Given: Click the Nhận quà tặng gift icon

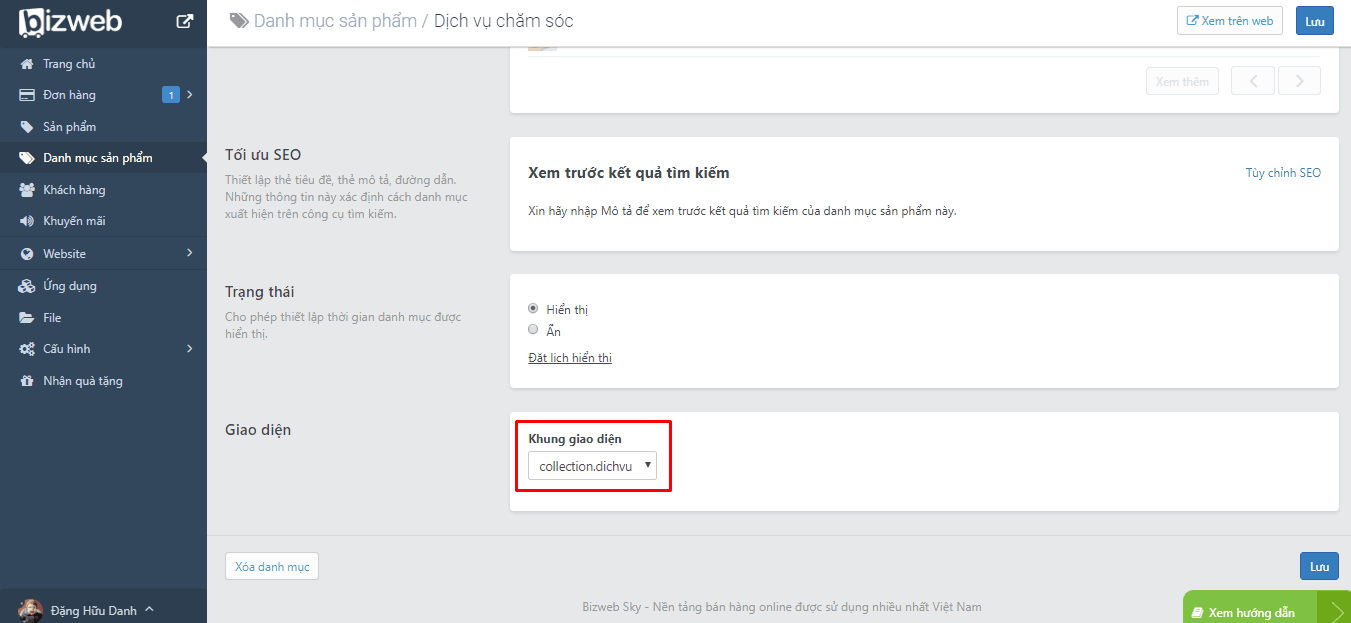Looking at the screenshot, I should pos(27,381).
